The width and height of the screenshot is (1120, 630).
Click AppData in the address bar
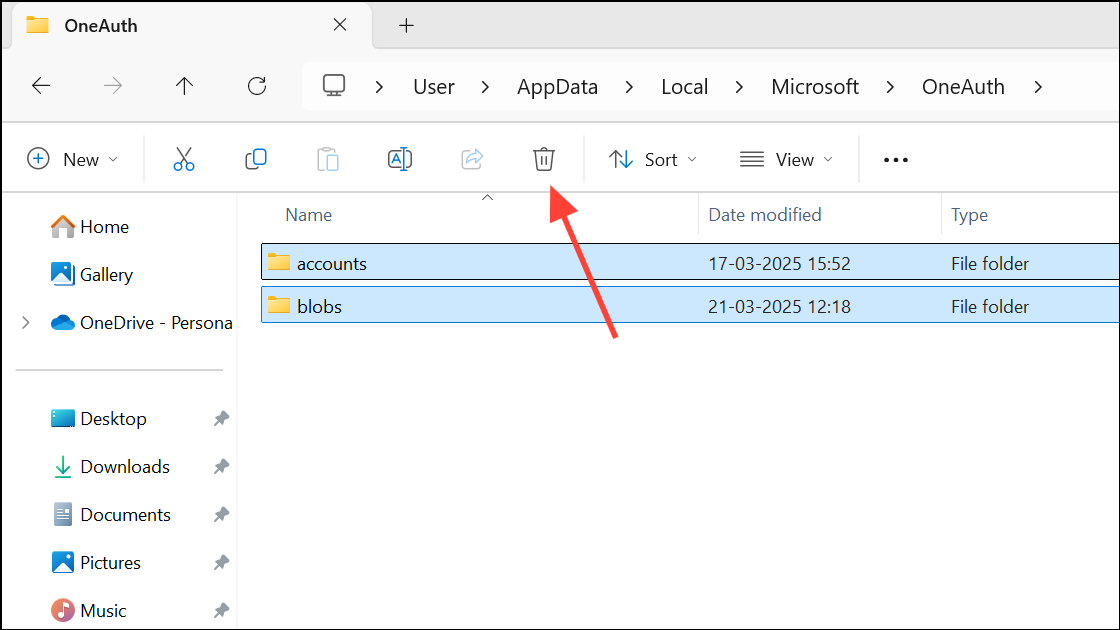point(557,87)
